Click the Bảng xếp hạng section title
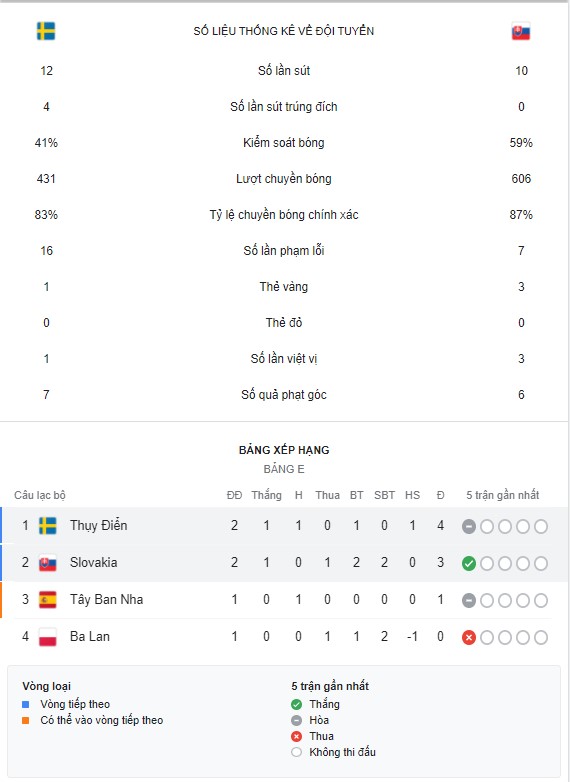The width and height of the screenshot is (570, 782). tap(284, 450)
